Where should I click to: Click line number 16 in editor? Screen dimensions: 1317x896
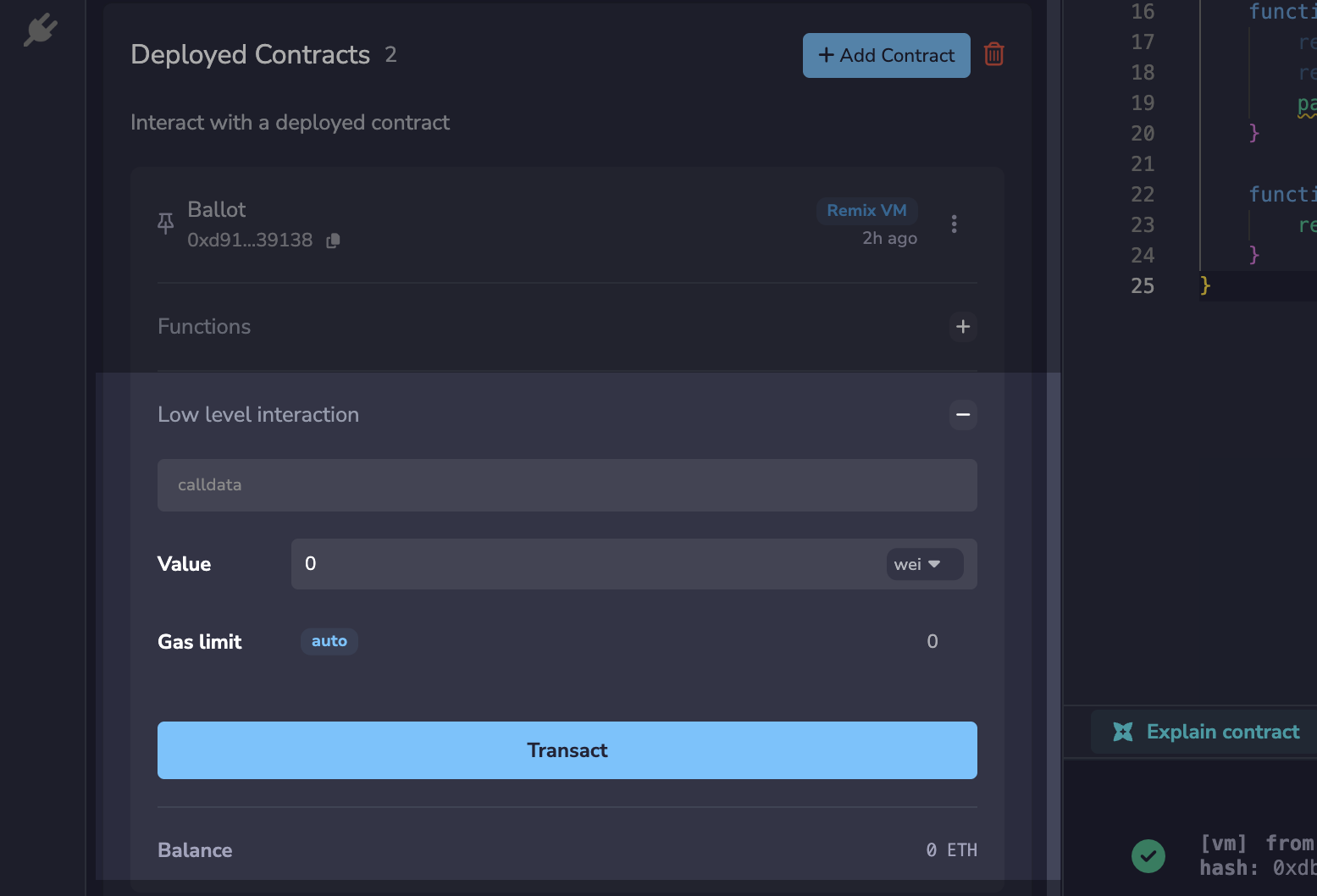pos(1143,12)
